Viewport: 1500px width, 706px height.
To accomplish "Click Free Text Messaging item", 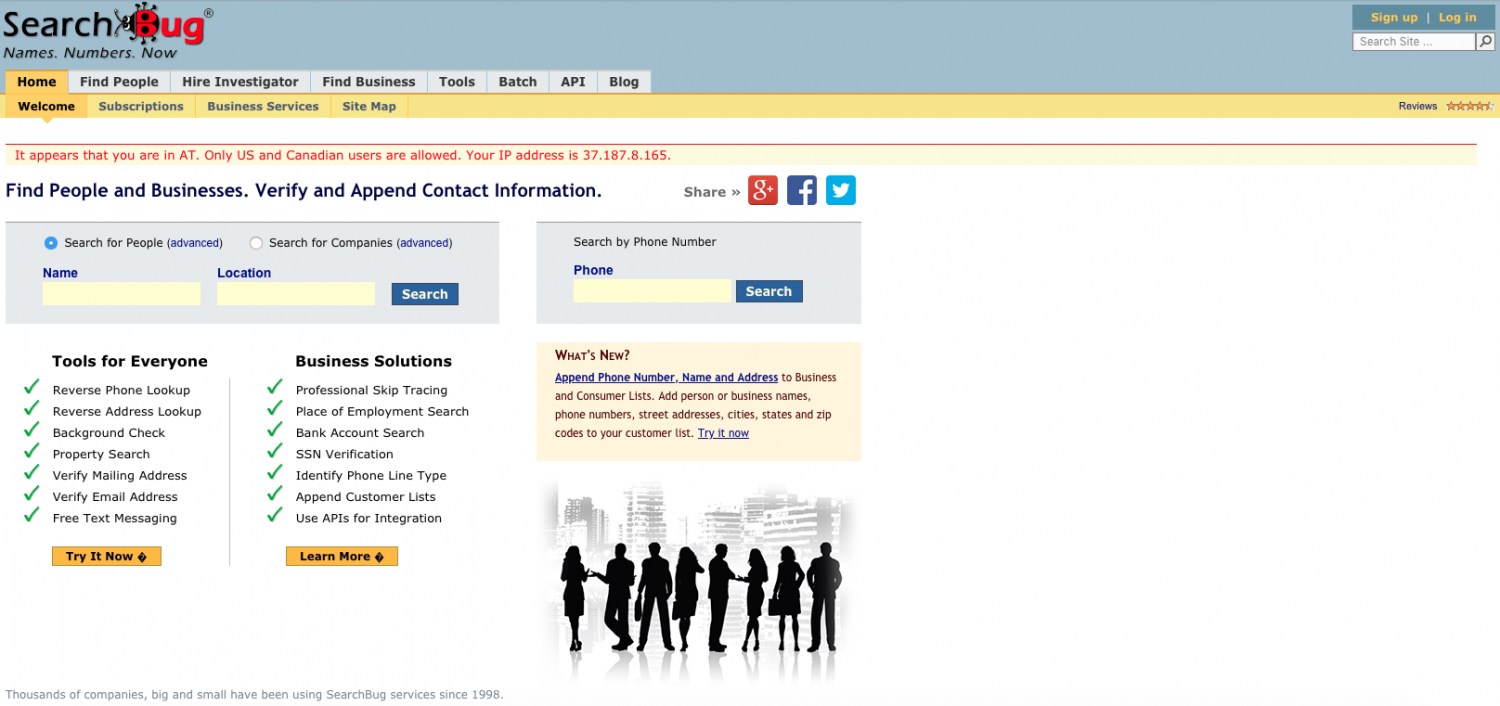I will tap(115, 518).
